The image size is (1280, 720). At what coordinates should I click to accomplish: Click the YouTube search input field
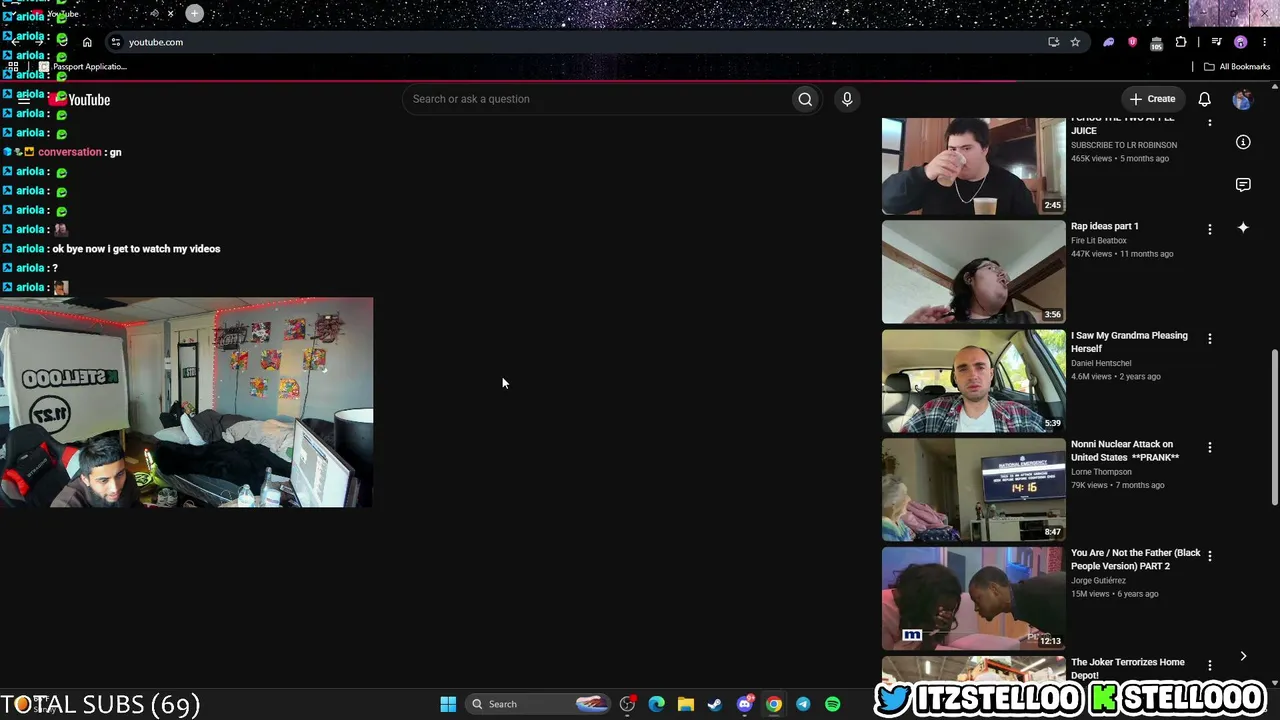pyautogui.click(x=597, y=99)
